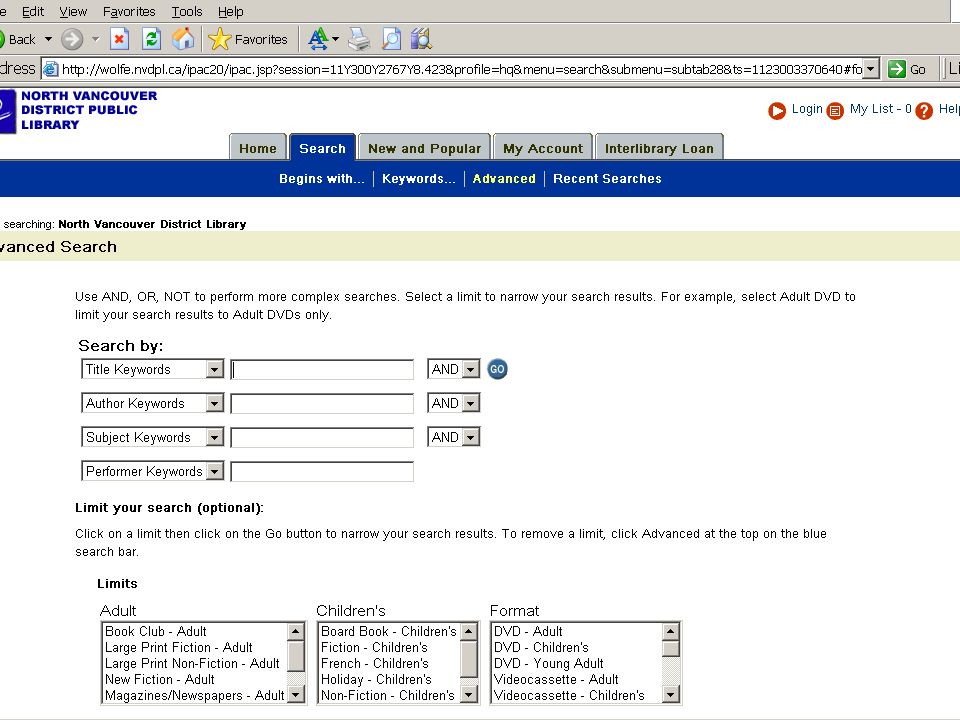Image resolution: width=960 pixels, height=720 pixels.
Task: Click the green Go arrow beside address bar
Action: coord(897,69)
